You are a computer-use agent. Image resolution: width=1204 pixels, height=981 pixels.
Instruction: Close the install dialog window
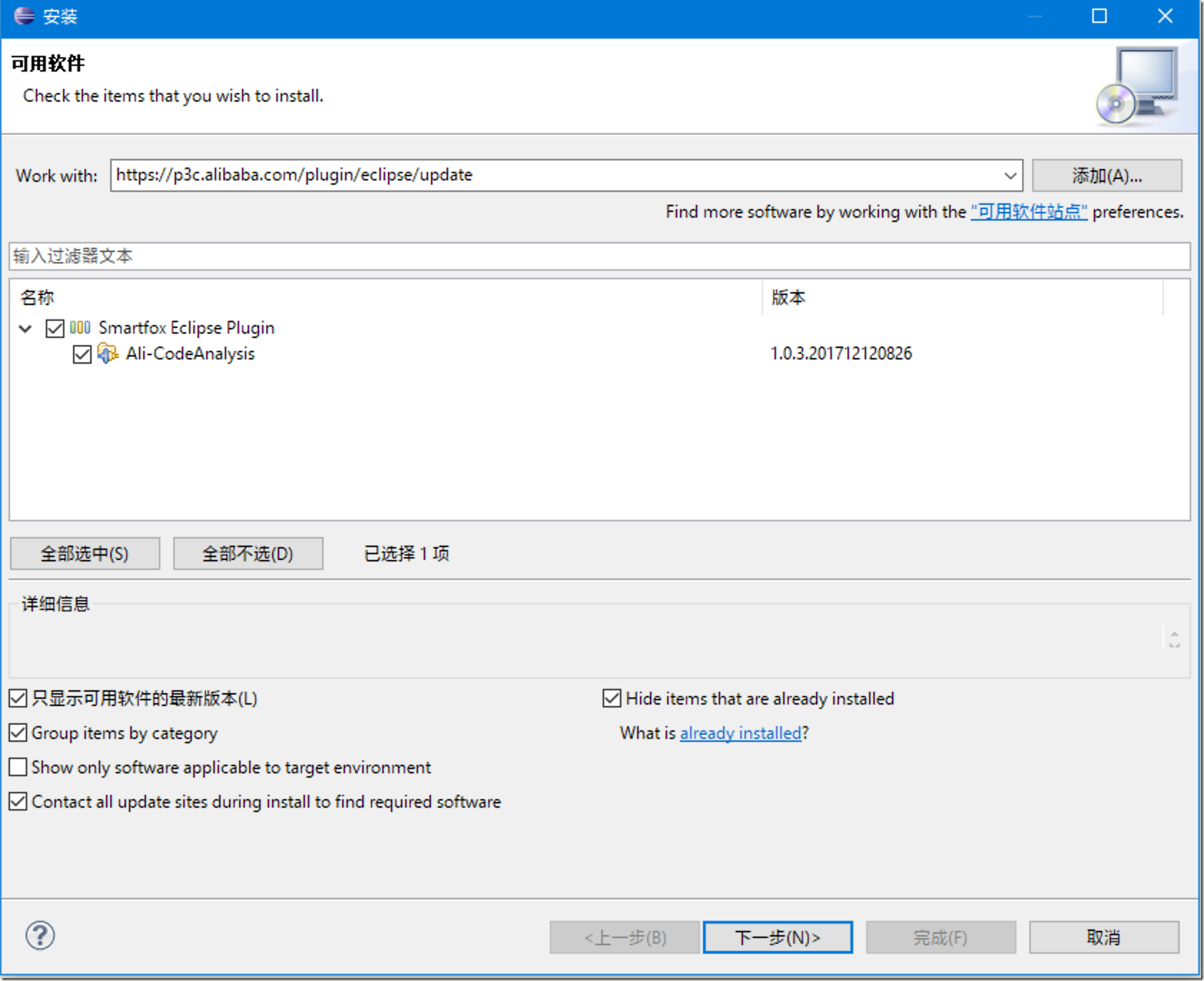(1165, 16)
